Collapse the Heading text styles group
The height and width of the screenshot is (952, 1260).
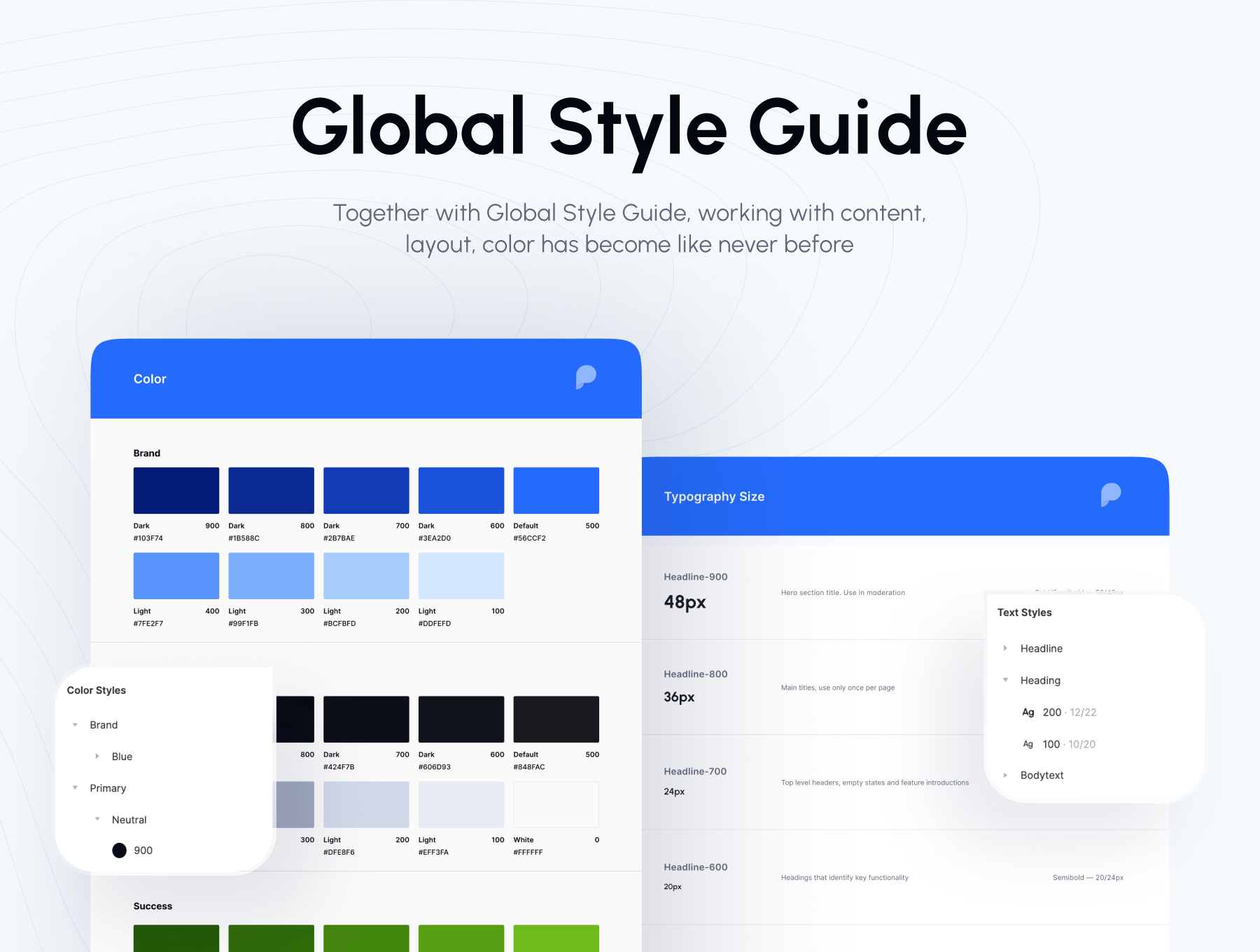[x=1005, y=680]
